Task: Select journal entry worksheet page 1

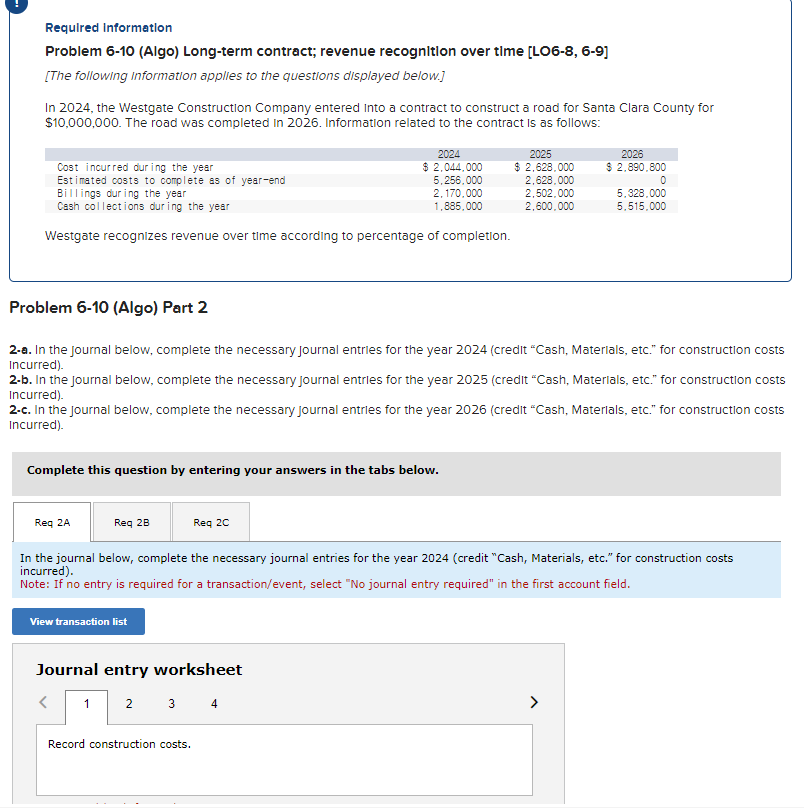Action: click(x=85, y=704)
